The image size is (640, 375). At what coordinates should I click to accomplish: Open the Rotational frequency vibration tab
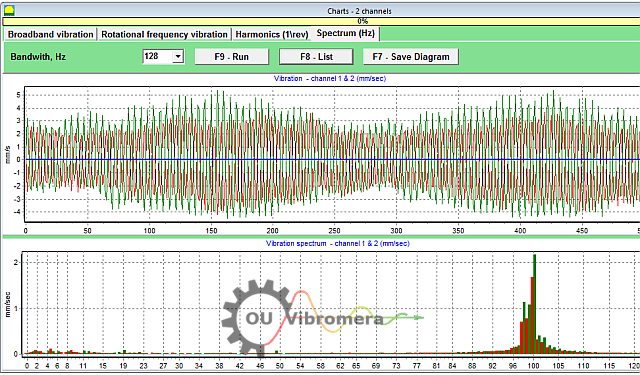click(164, 34)
